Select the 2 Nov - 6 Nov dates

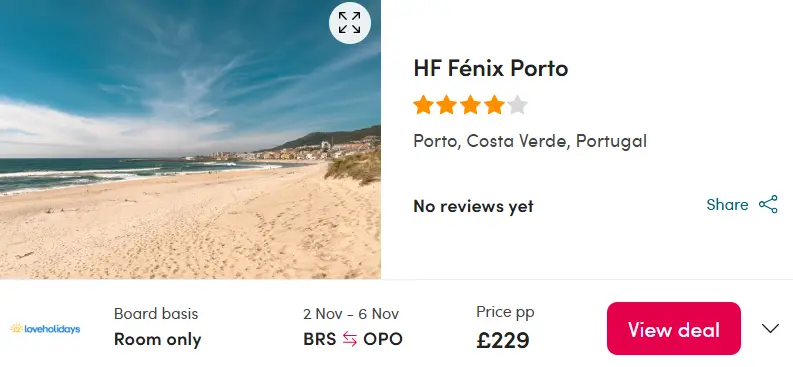point(351,314)
